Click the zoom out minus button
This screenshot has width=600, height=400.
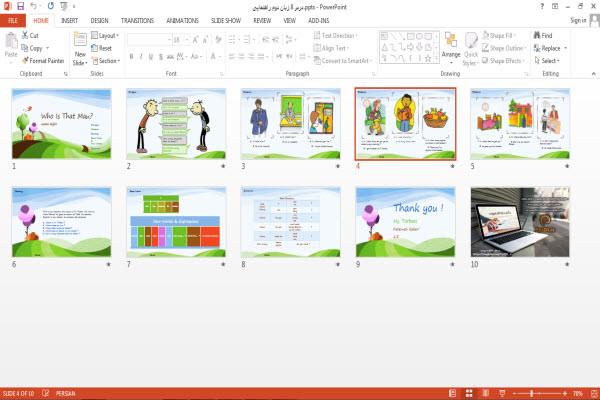click(515, 393)
